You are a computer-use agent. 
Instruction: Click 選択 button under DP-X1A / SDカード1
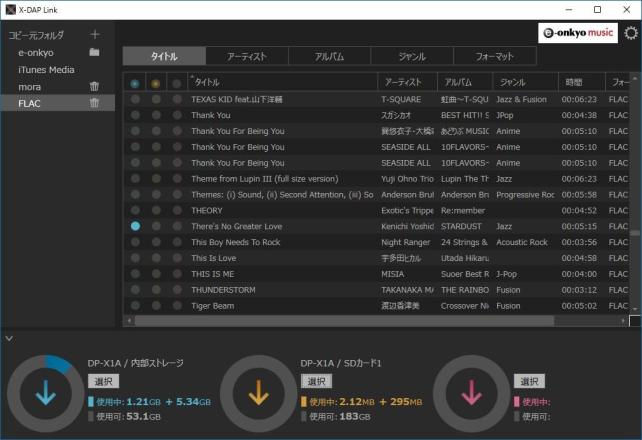click(316, 381)
